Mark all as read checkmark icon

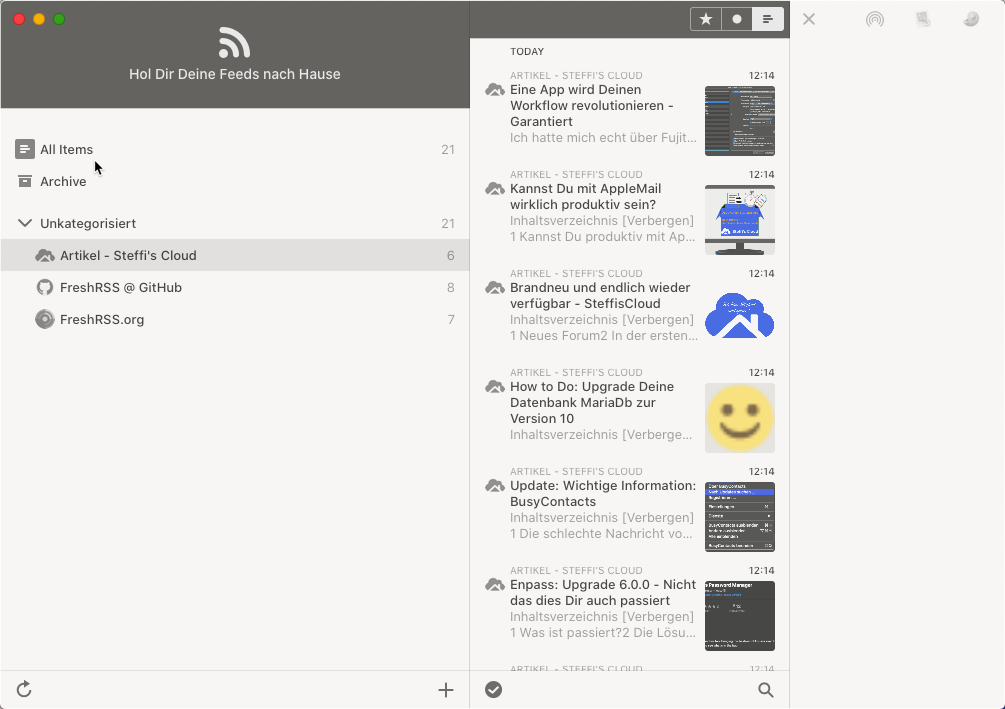(493, 689)
